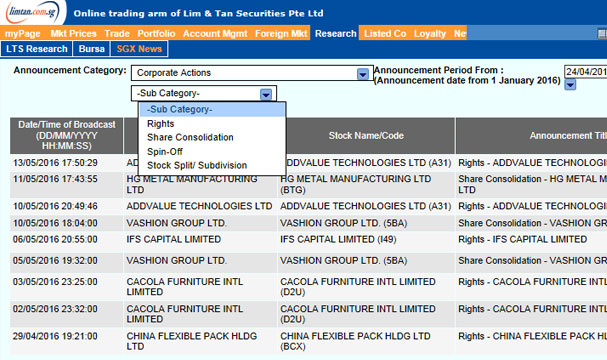Click the Announcement Period From date field

(585, 72)
